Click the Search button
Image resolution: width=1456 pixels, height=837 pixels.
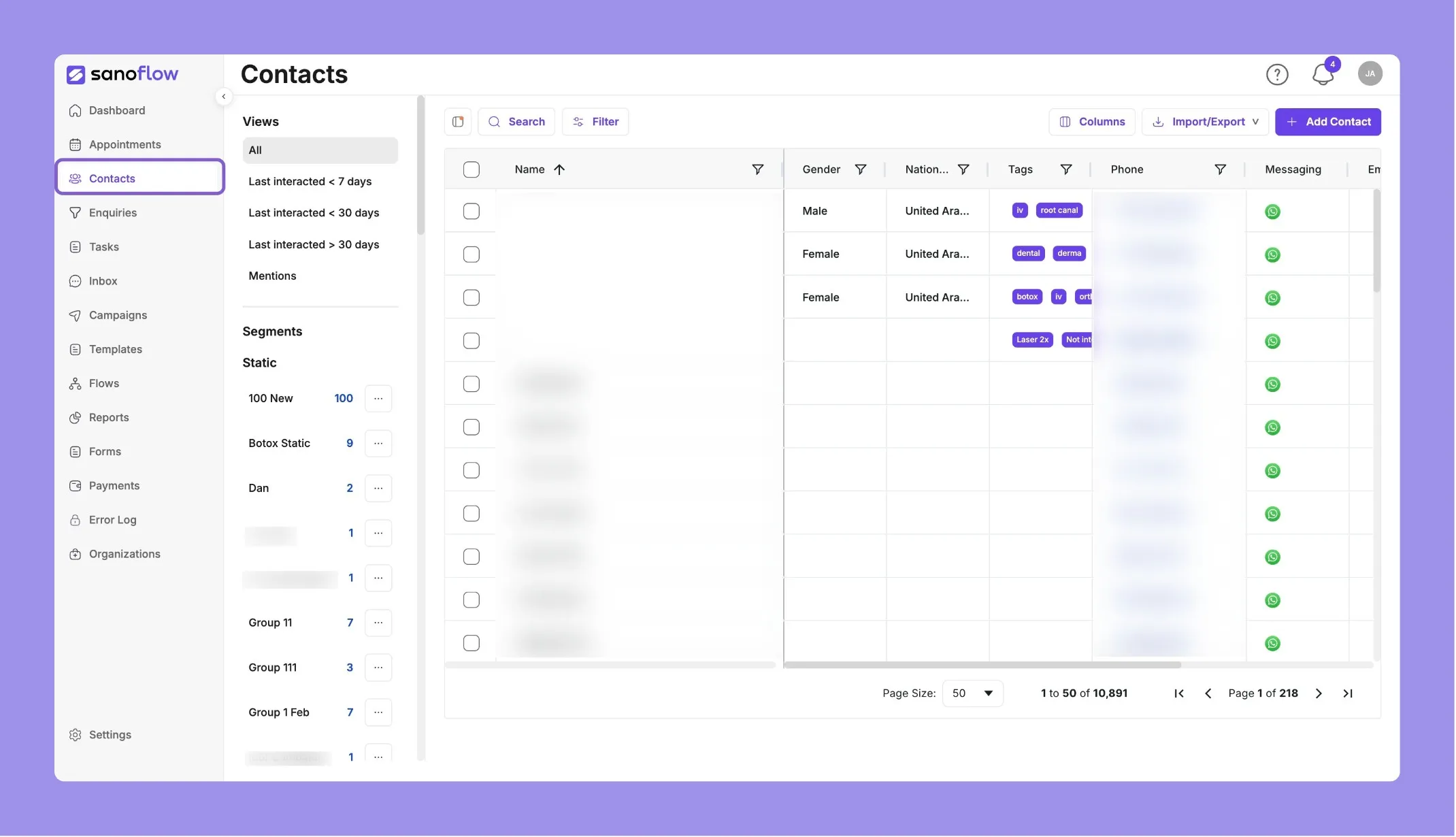pos(516,122)
